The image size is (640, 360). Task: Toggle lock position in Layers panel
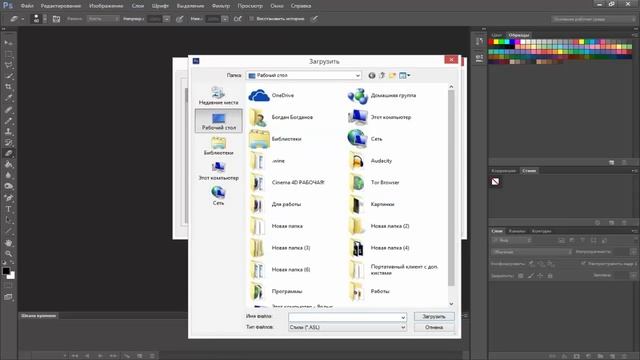pyautogui.click(x=540, y=276)
